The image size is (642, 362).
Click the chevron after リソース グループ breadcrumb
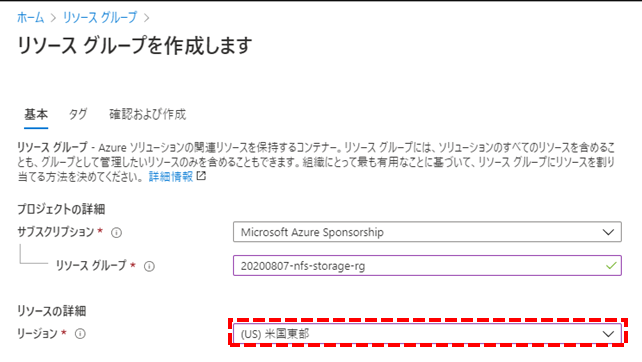[x=147, y=18]
